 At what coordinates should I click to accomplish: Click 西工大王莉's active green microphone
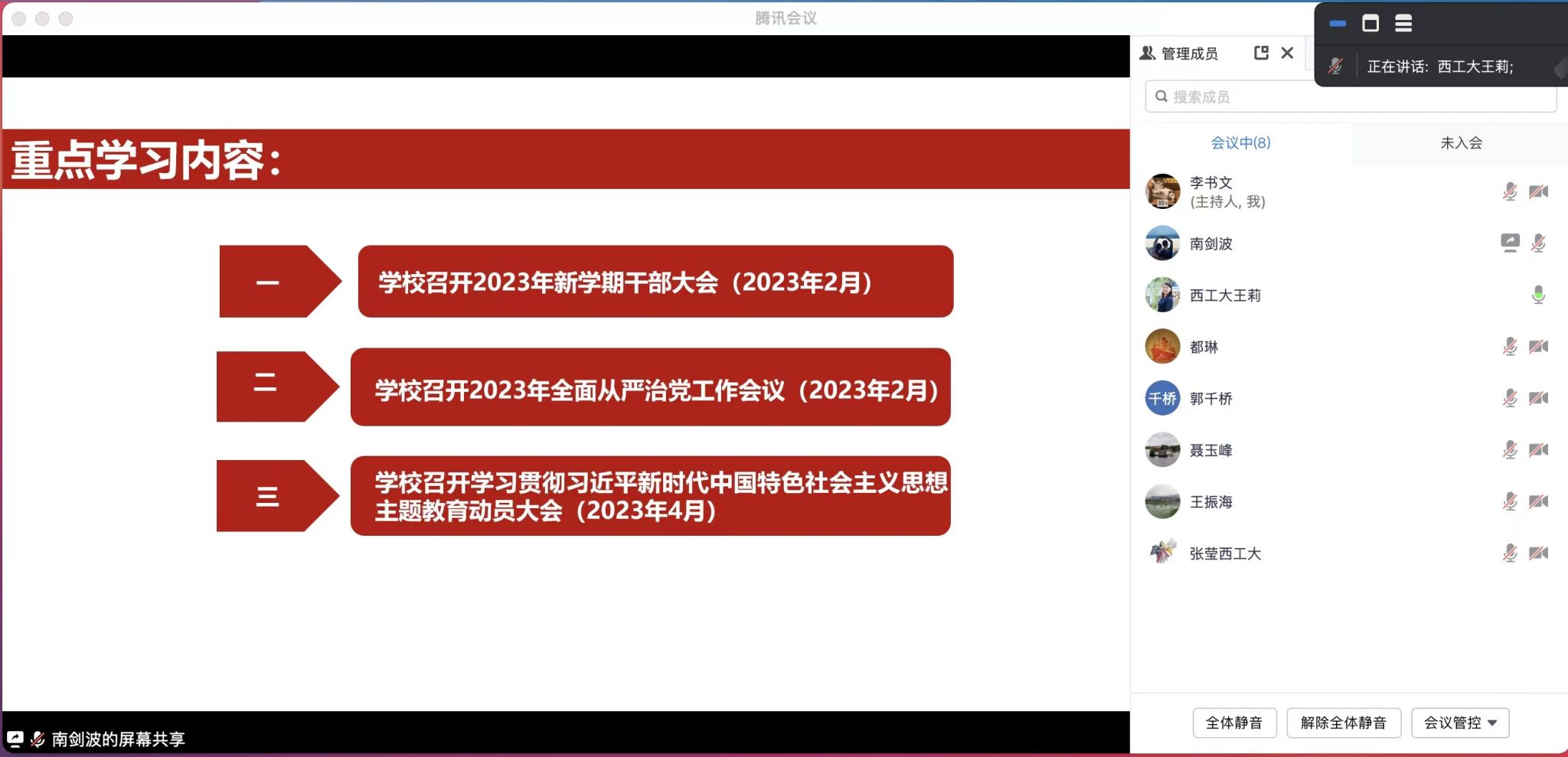tap(1538, 295)
